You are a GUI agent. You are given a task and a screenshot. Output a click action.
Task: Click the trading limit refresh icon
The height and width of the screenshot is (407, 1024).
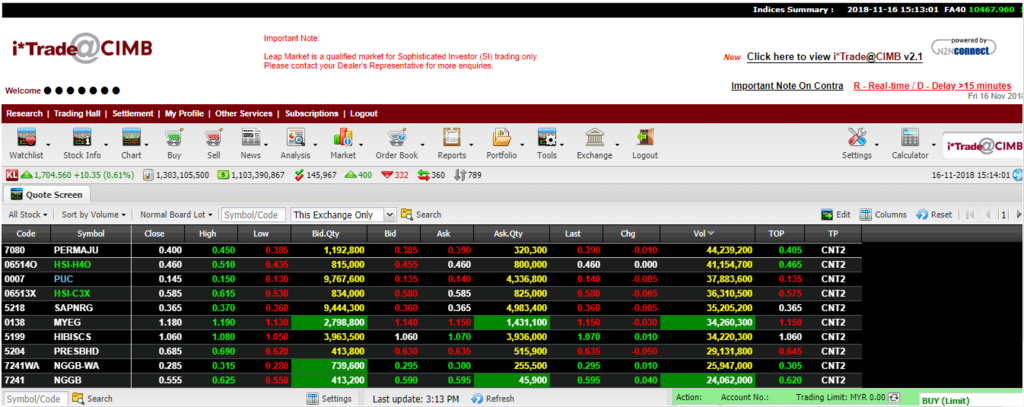click(894, 397)
